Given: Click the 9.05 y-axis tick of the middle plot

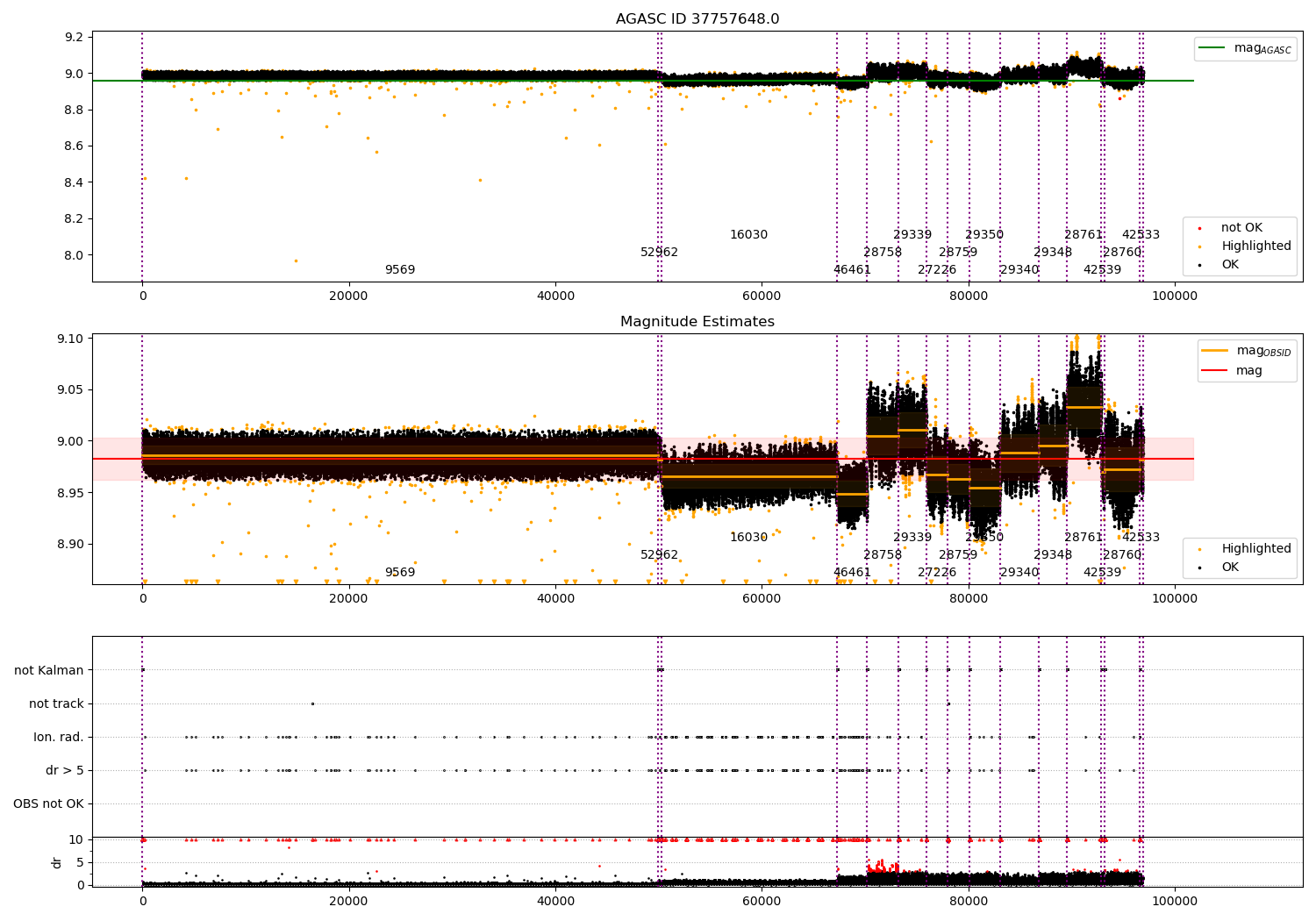Looking at the screenshot, I should 70,390.
